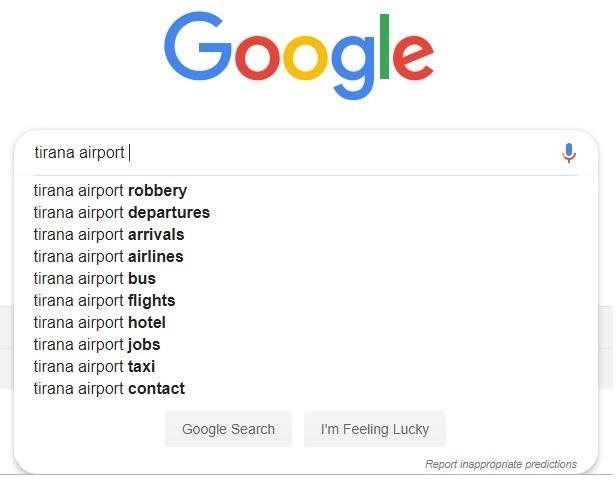The height and width of the screenshot is (486, 616).
Task: Place cursor after 'tirana airport' in the search box
Action: coord(129,153)
